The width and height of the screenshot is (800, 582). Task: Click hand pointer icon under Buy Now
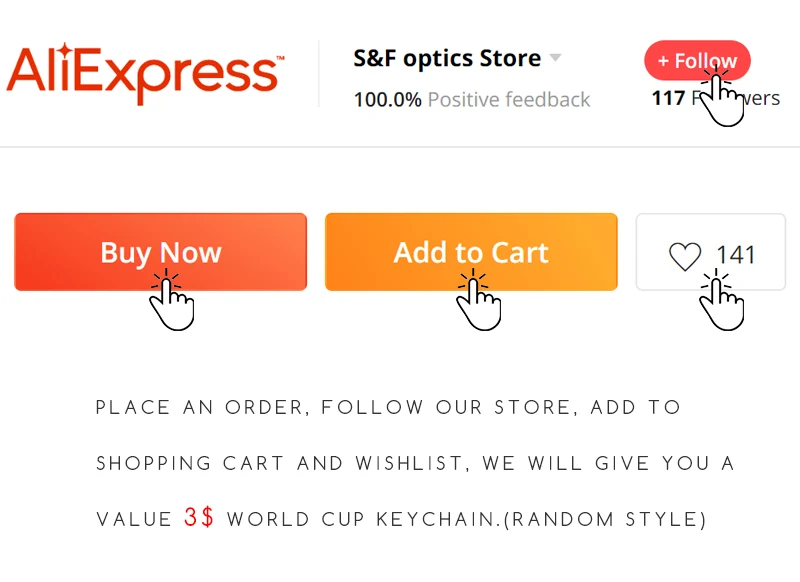point(172,302)
